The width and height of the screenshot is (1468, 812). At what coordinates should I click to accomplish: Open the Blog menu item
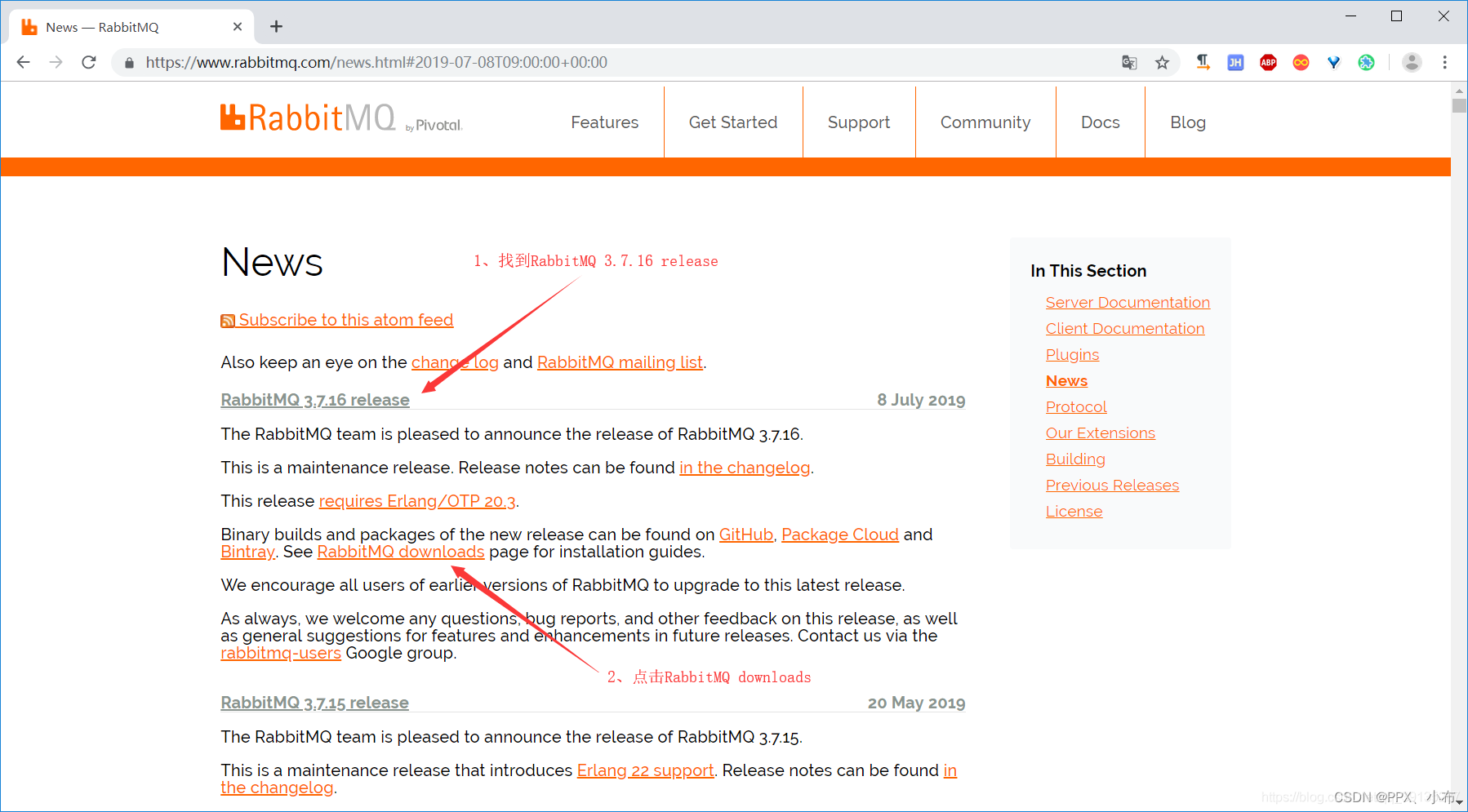click(x=1188, y=122)
